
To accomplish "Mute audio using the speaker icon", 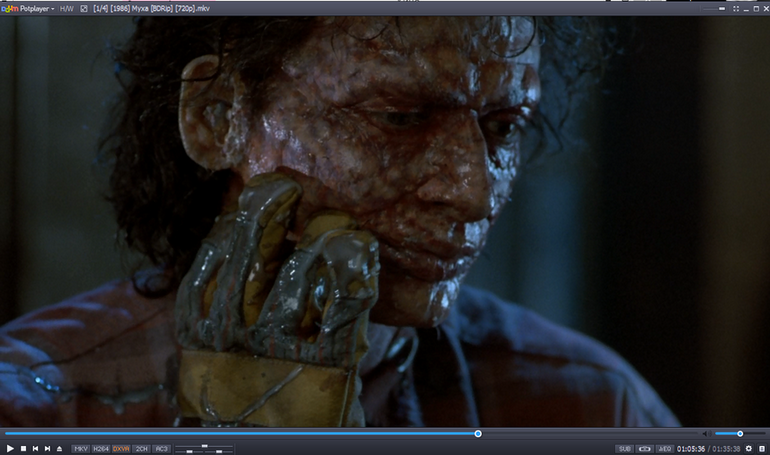I will point(707,433).
